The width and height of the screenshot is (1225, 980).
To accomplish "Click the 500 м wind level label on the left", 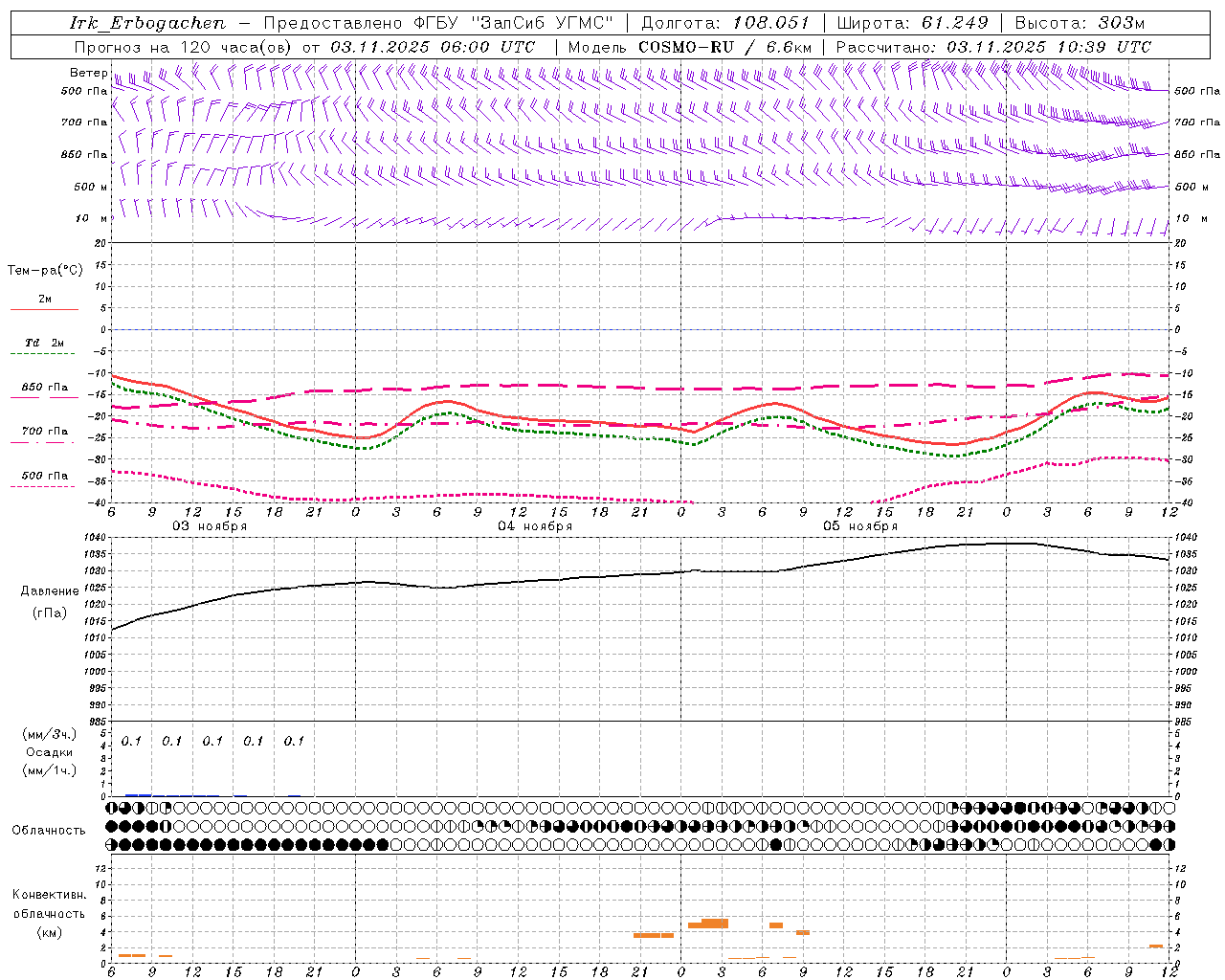I will 92,187.
